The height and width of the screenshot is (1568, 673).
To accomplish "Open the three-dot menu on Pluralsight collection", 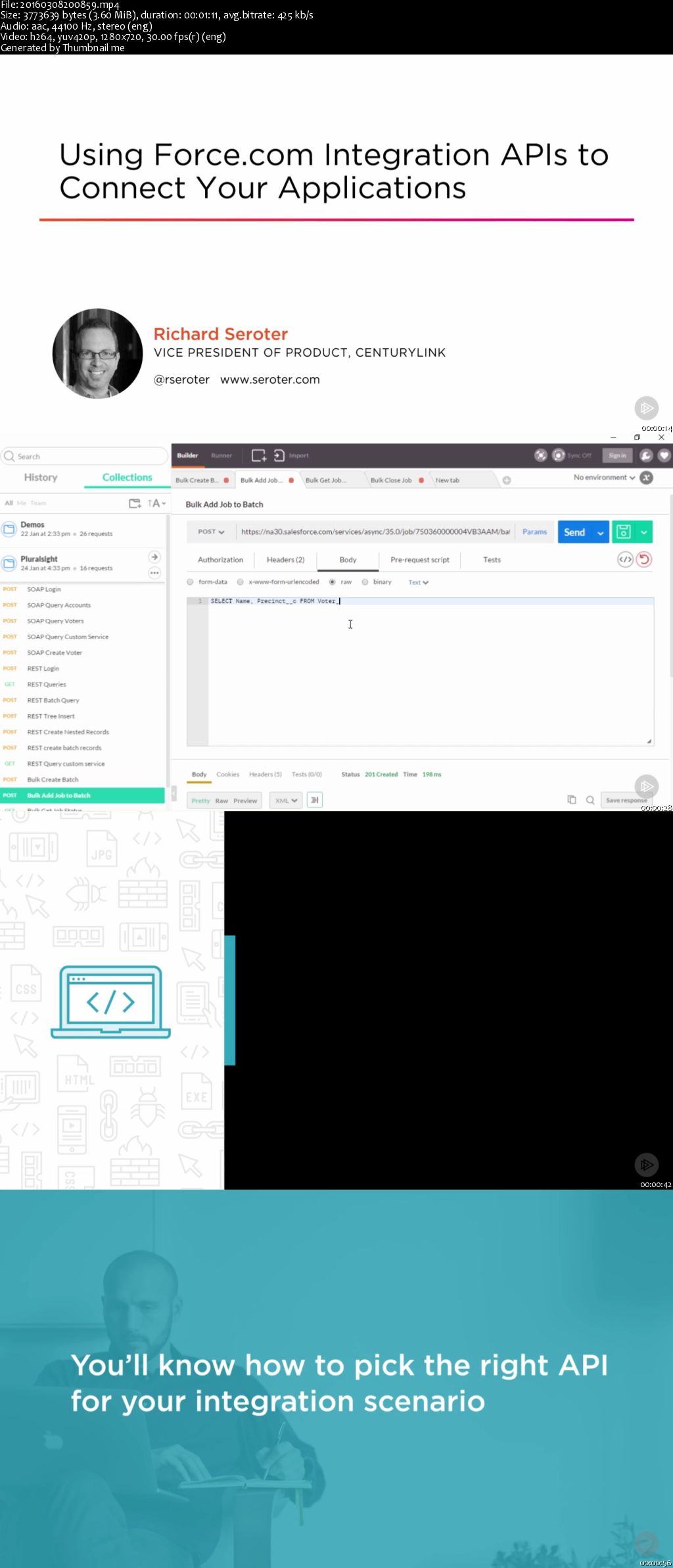I will click(154, 573).
